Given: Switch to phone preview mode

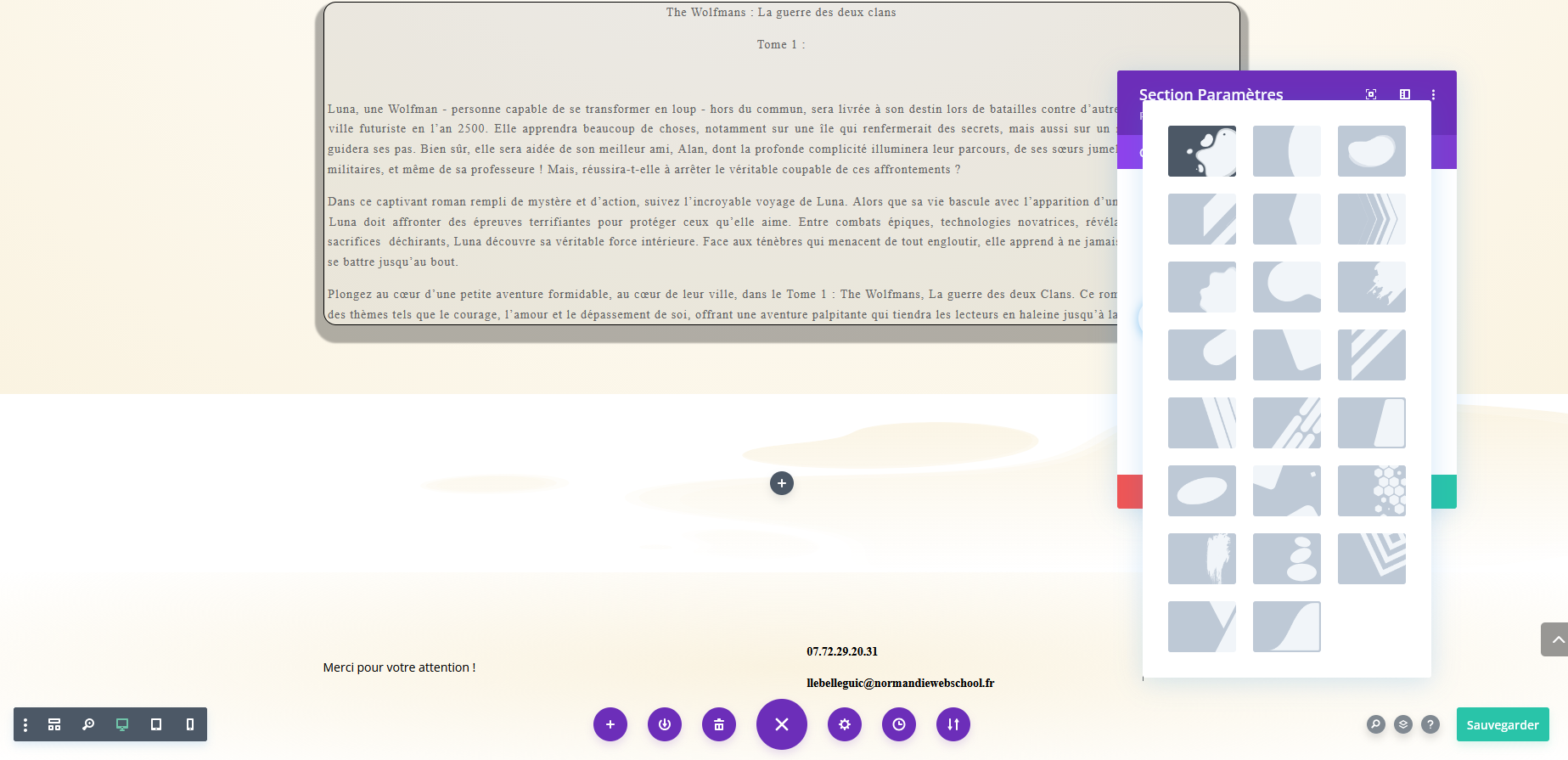Looking at the screenshot, I should click(x=190, y=724).
